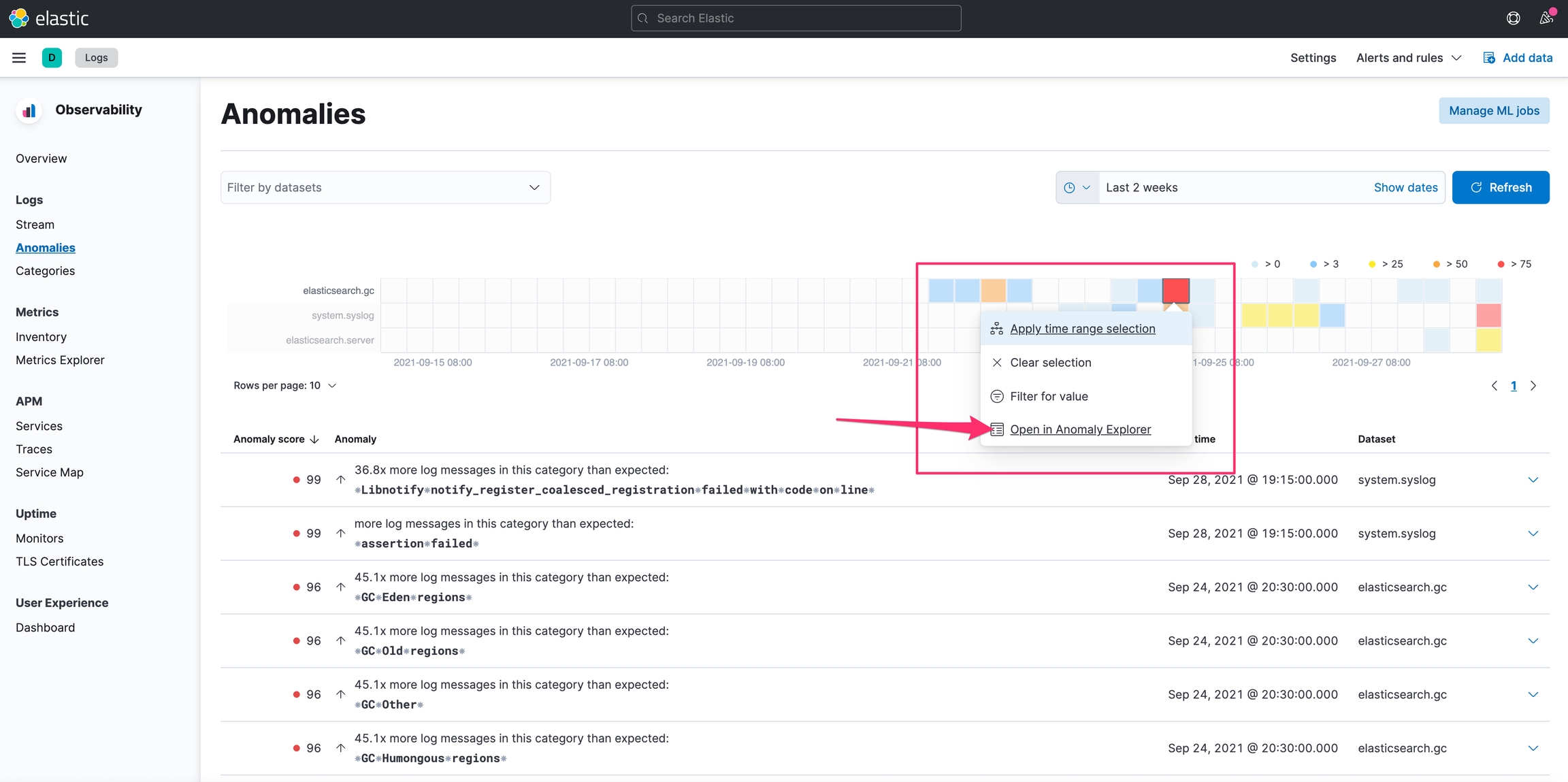This screenshot has width=1568, height=782.
Task: Open the newsfeed notifications icon
Action: [1546, 18]
